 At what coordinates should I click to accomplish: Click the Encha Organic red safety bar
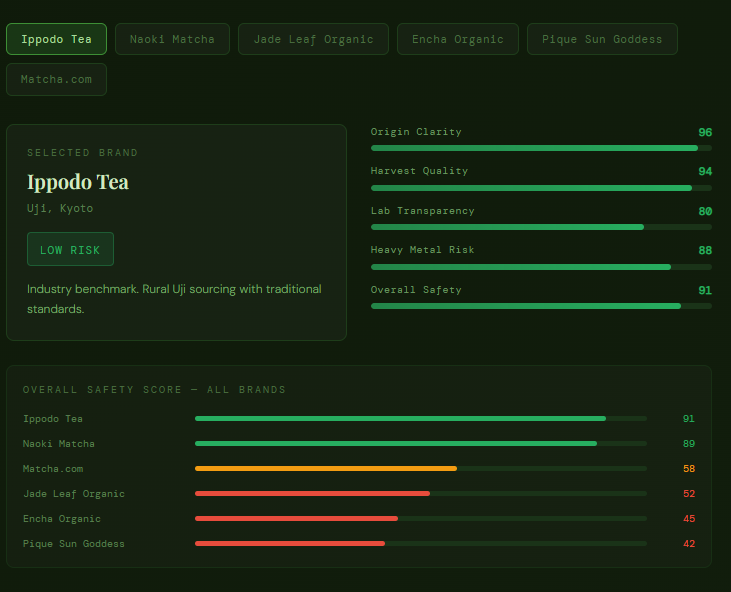click(x=297, y=518)
